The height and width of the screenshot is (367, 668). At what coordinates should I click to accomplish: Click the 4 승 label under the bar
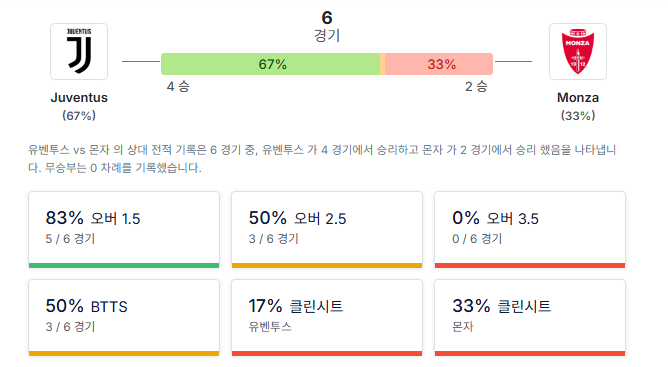178,87
